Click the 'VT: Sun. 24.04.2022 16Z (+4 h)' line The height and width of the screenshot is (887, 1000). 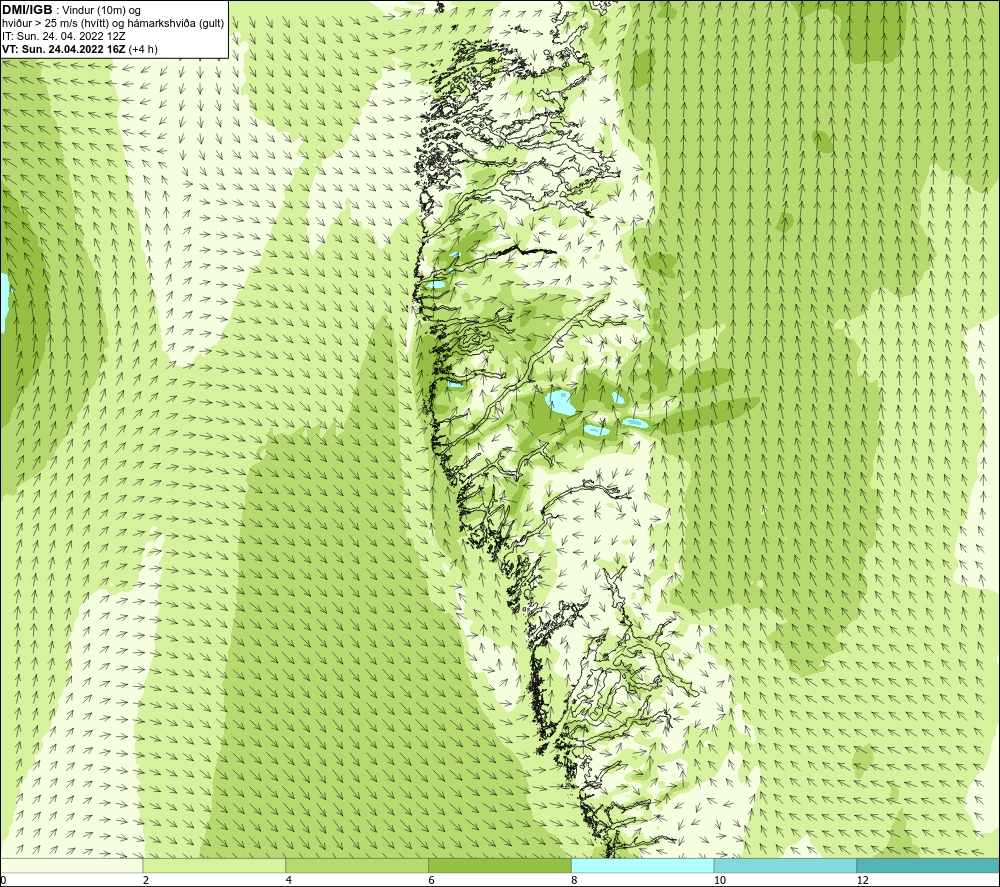80,49
